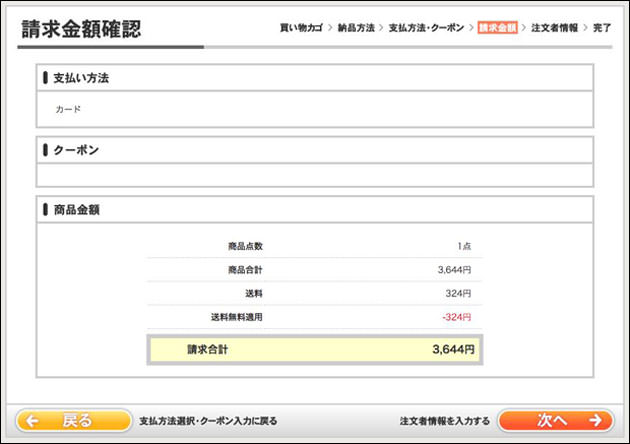
Task: Click the 商品合計 row label
Action: tap(245, 270)
